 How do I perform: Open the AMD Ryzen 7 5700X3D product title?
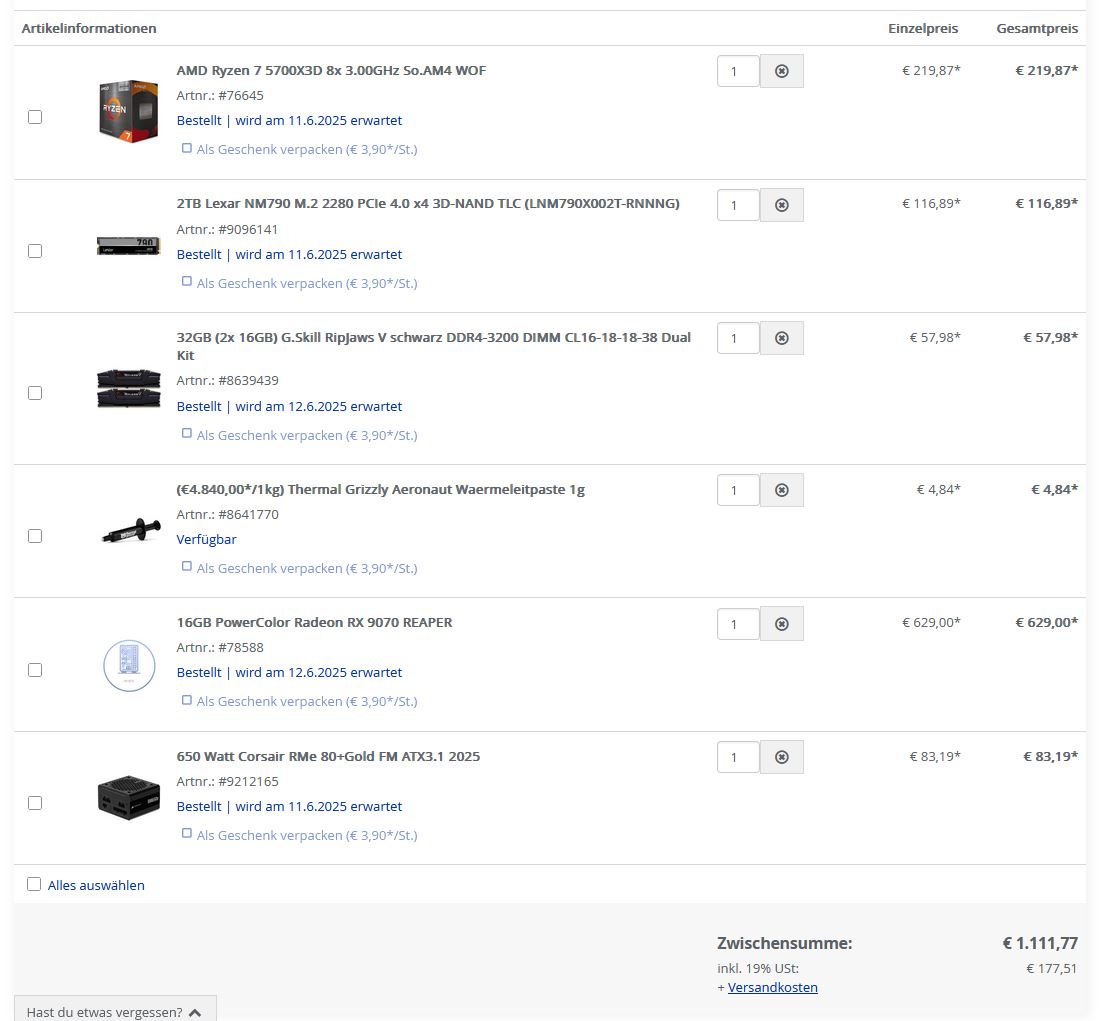(331, 71)
